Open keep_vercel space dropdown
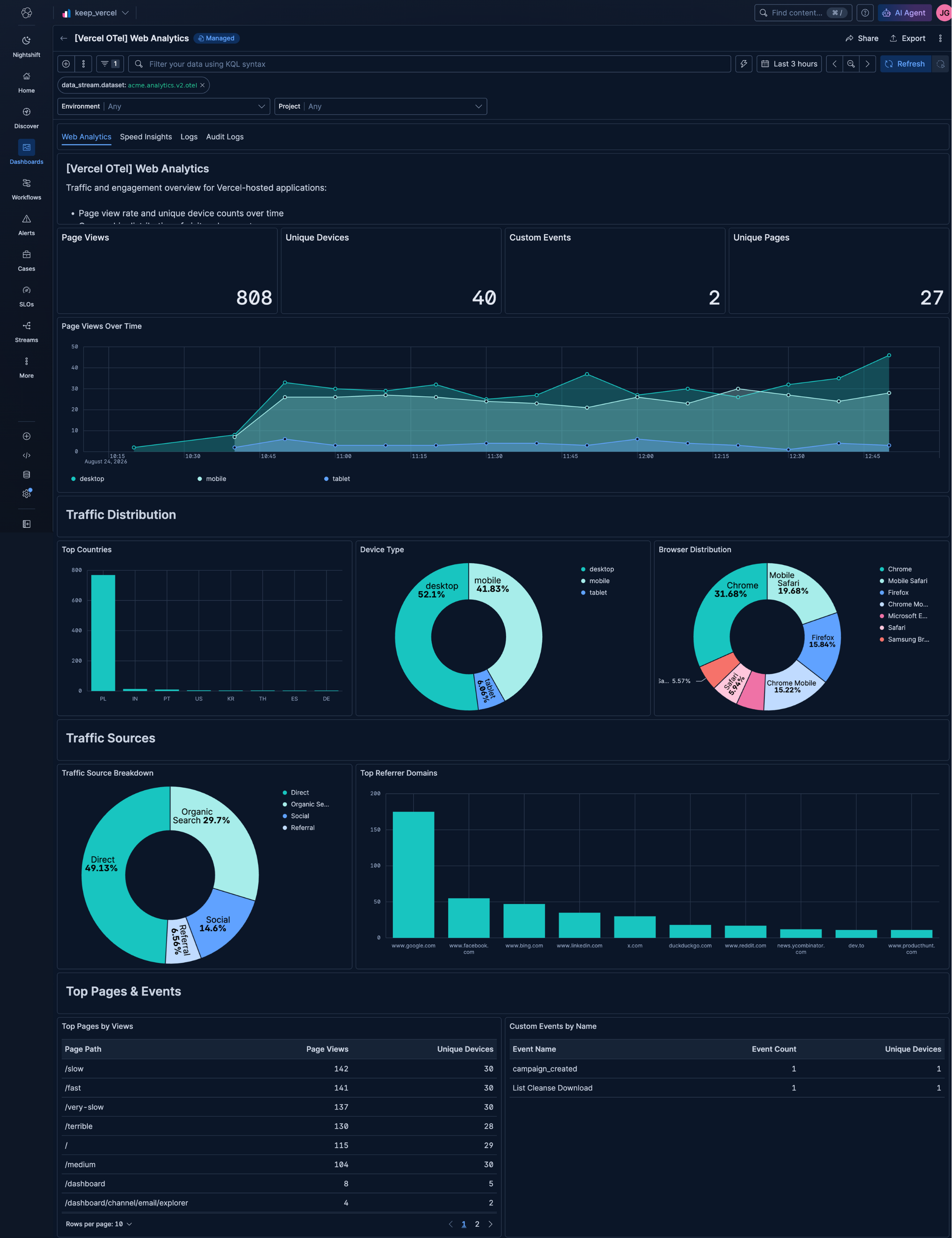This screenshot has height=1238, width=952. tap(95, 13)
